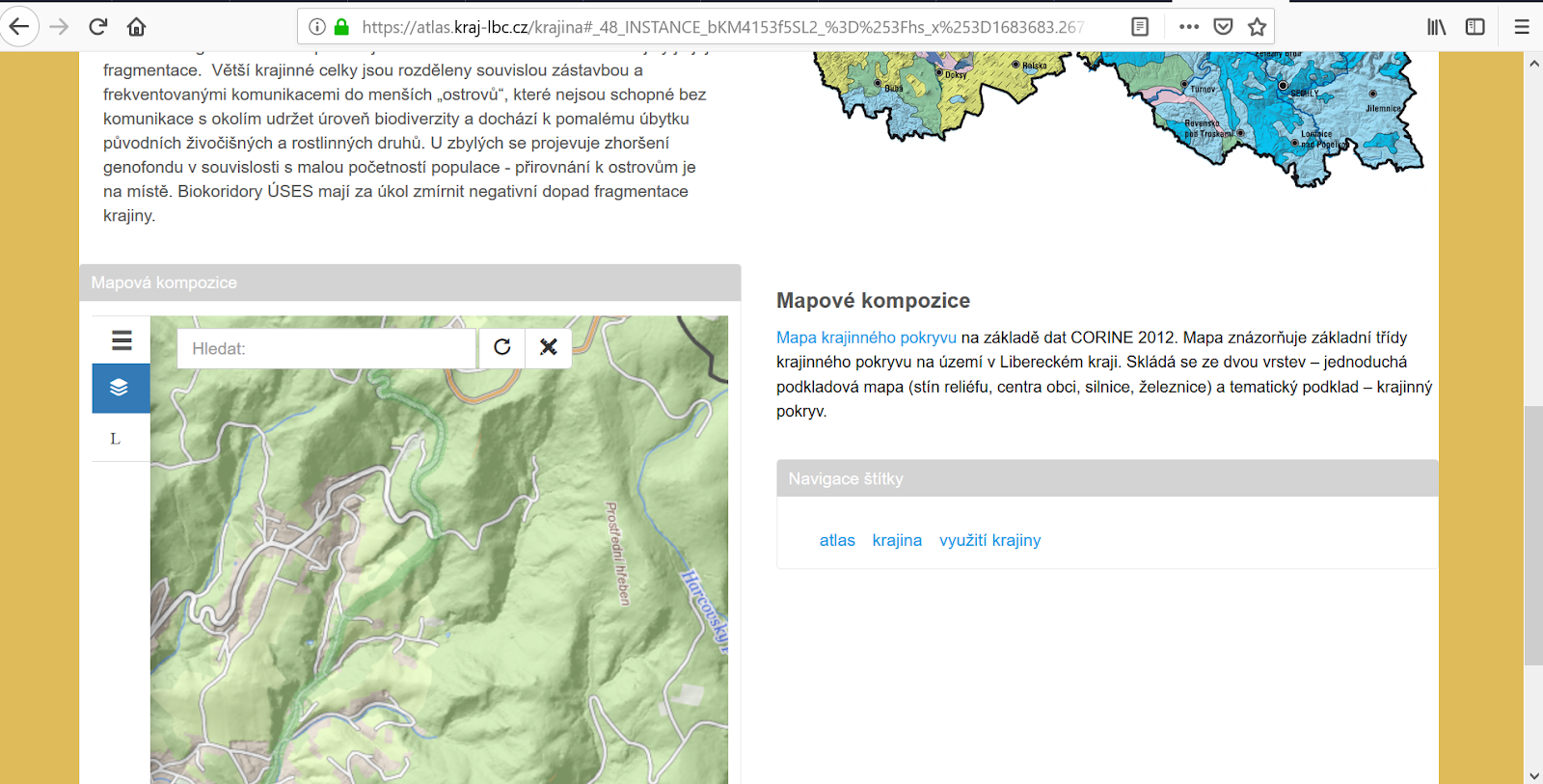
Task: Open the Firefox application menu
Action: [x=1522, y=27]
